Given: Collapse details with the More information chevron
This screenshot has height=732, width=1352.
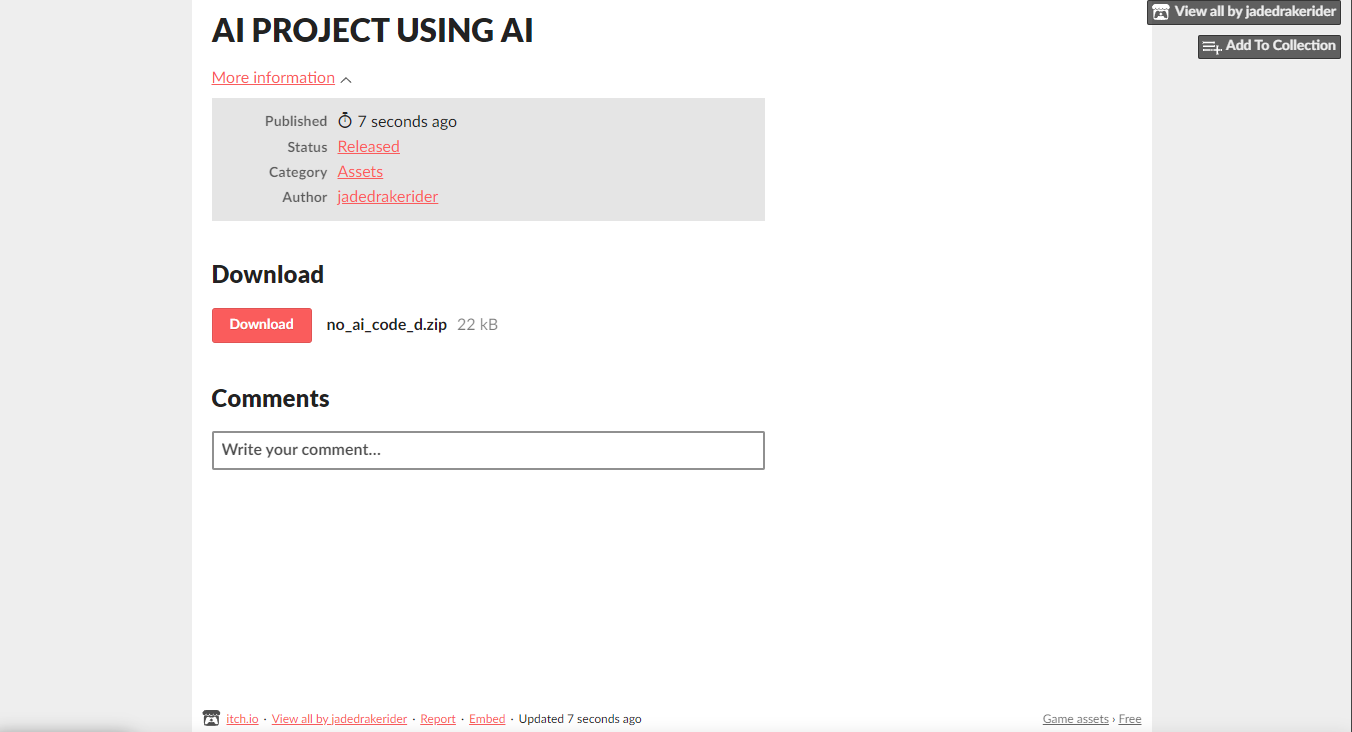Looking at the screenshot, I should (x=346, y=79).
